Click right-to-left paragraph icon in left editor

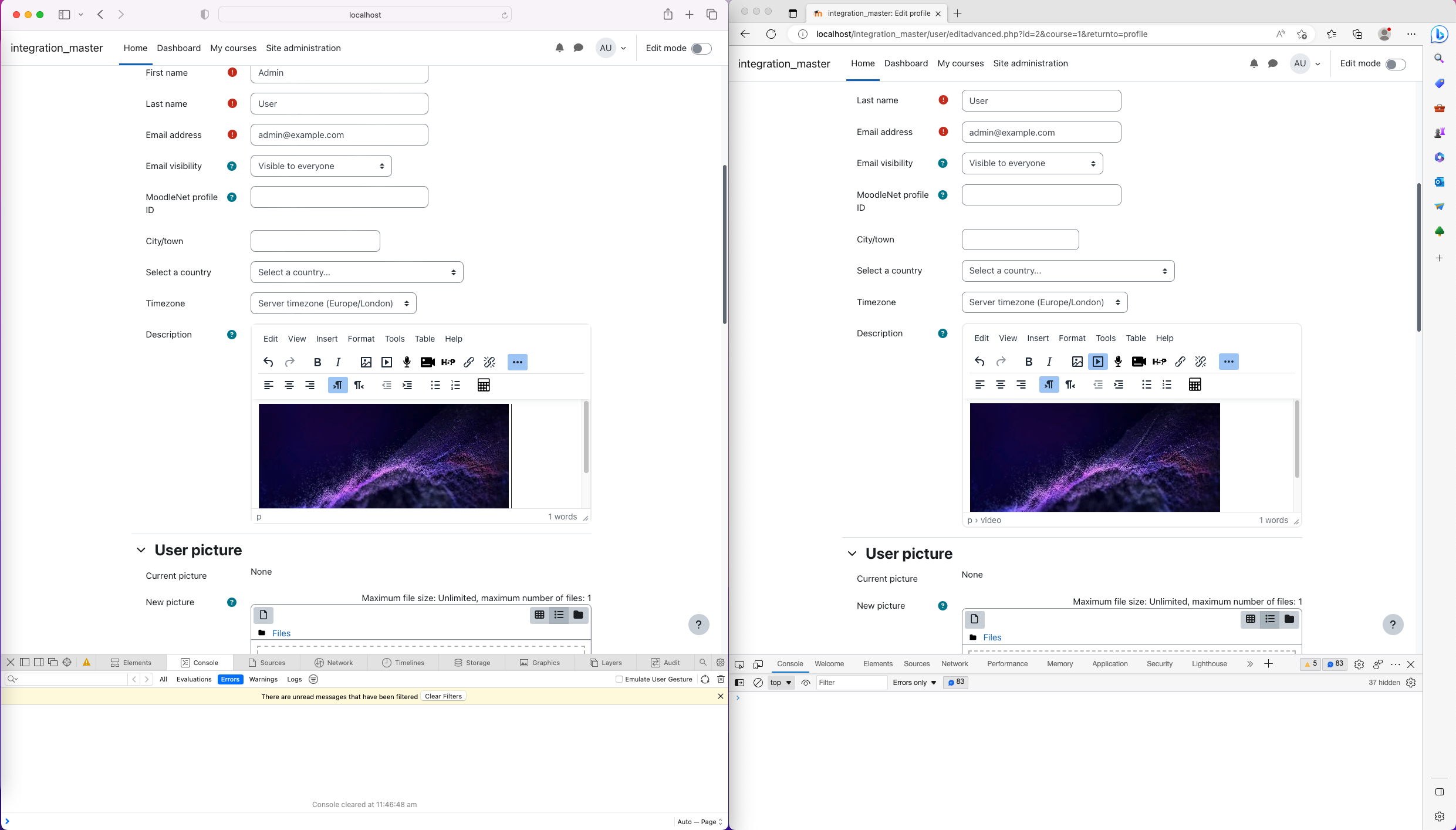pyautogui.click(x=359, y=385)
